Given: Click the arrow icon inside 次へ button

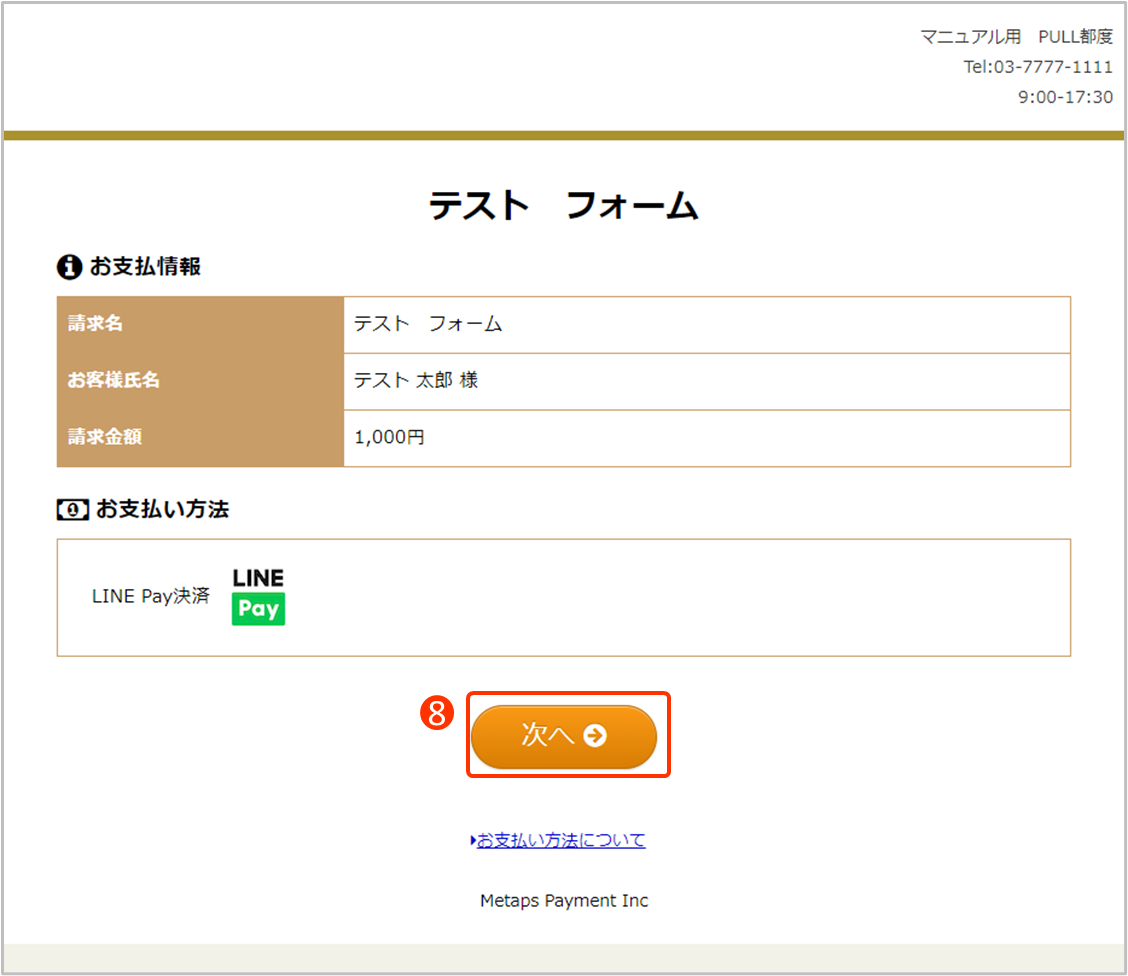Looking at the screenshot, I should (x=595, y=736).
